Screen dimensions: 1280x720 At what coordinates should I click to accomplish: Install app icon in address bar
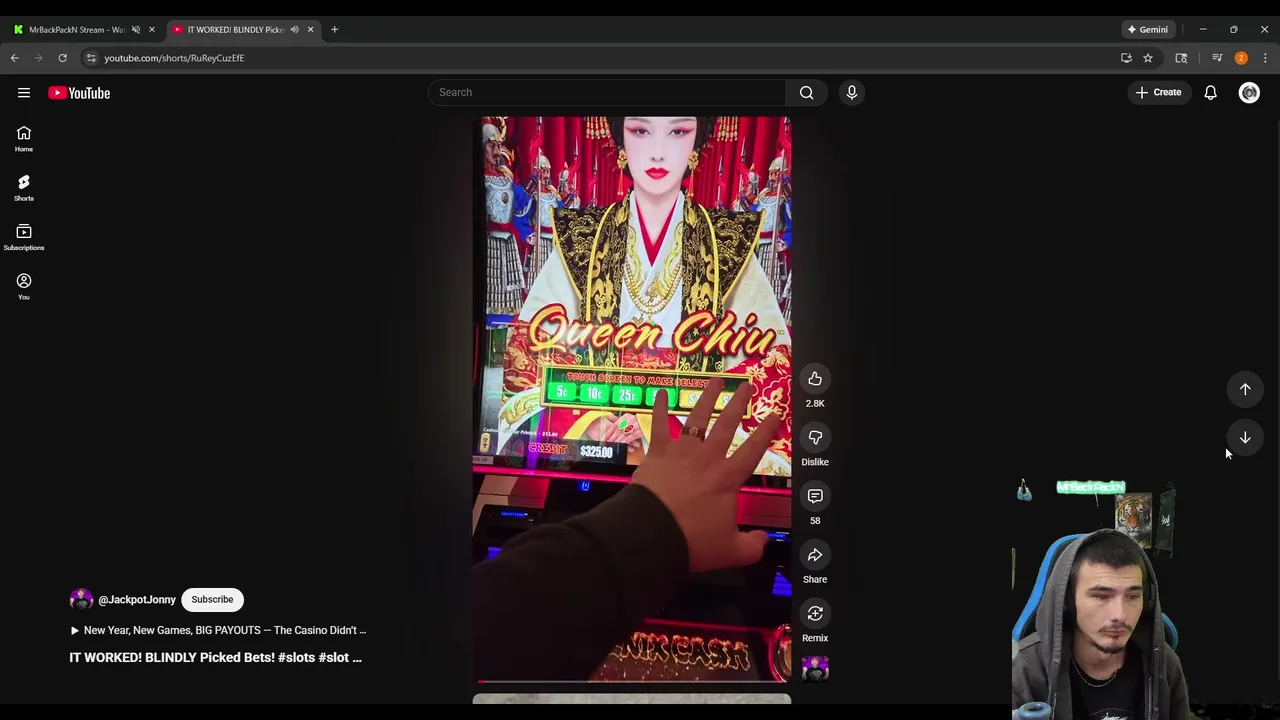tap(1126, 58)
